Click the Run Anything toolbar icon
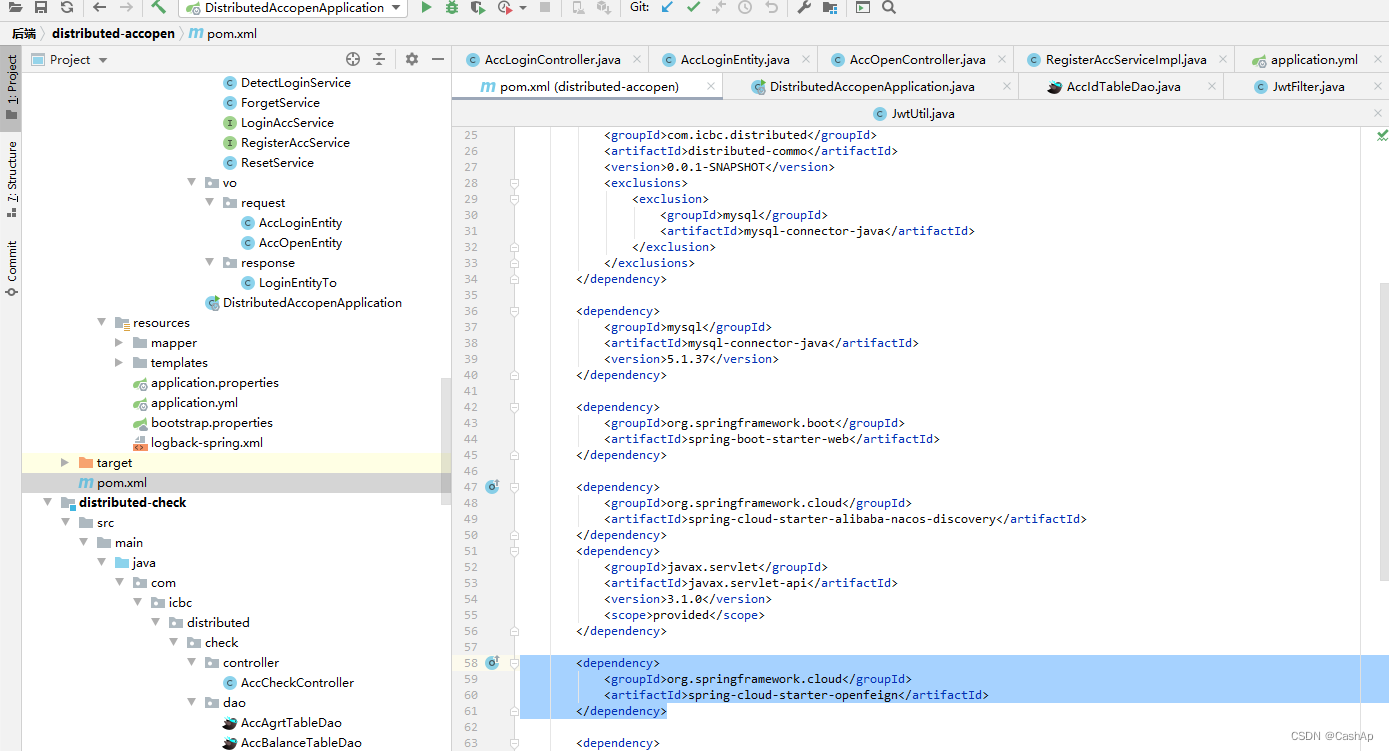 coord(863,7)
